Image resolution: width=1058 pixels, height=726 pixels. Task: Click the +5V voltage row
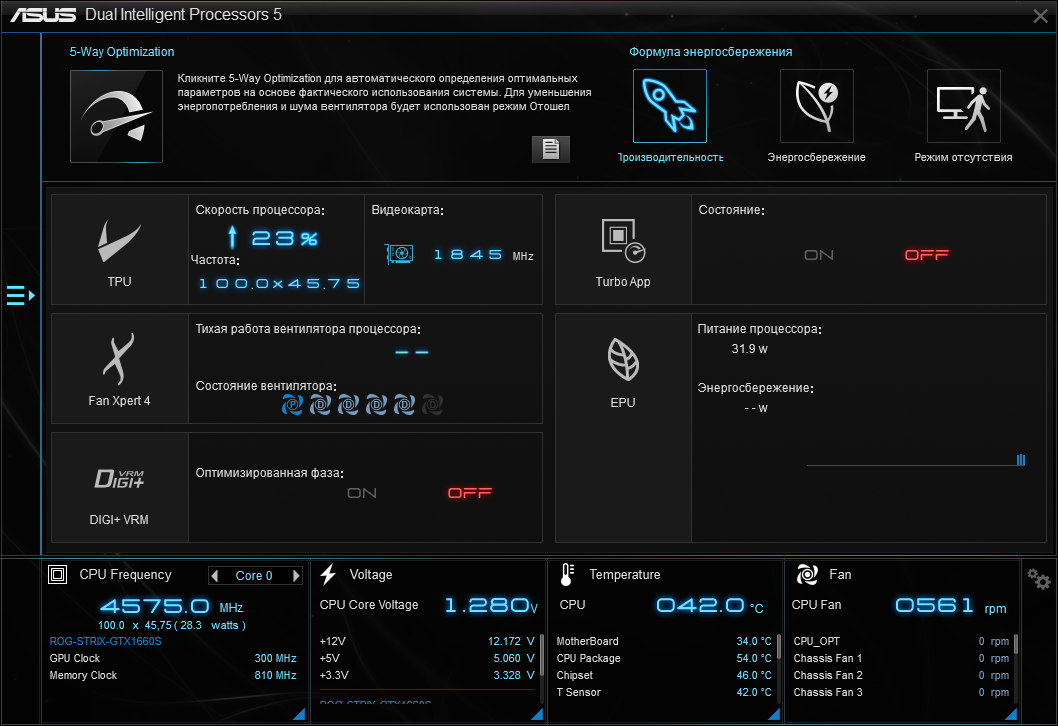427,658
